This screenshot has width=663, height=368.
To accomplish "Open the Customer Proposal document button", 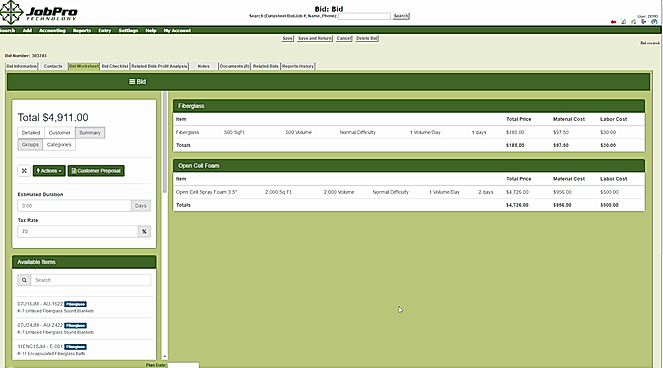I will point(96,170).
